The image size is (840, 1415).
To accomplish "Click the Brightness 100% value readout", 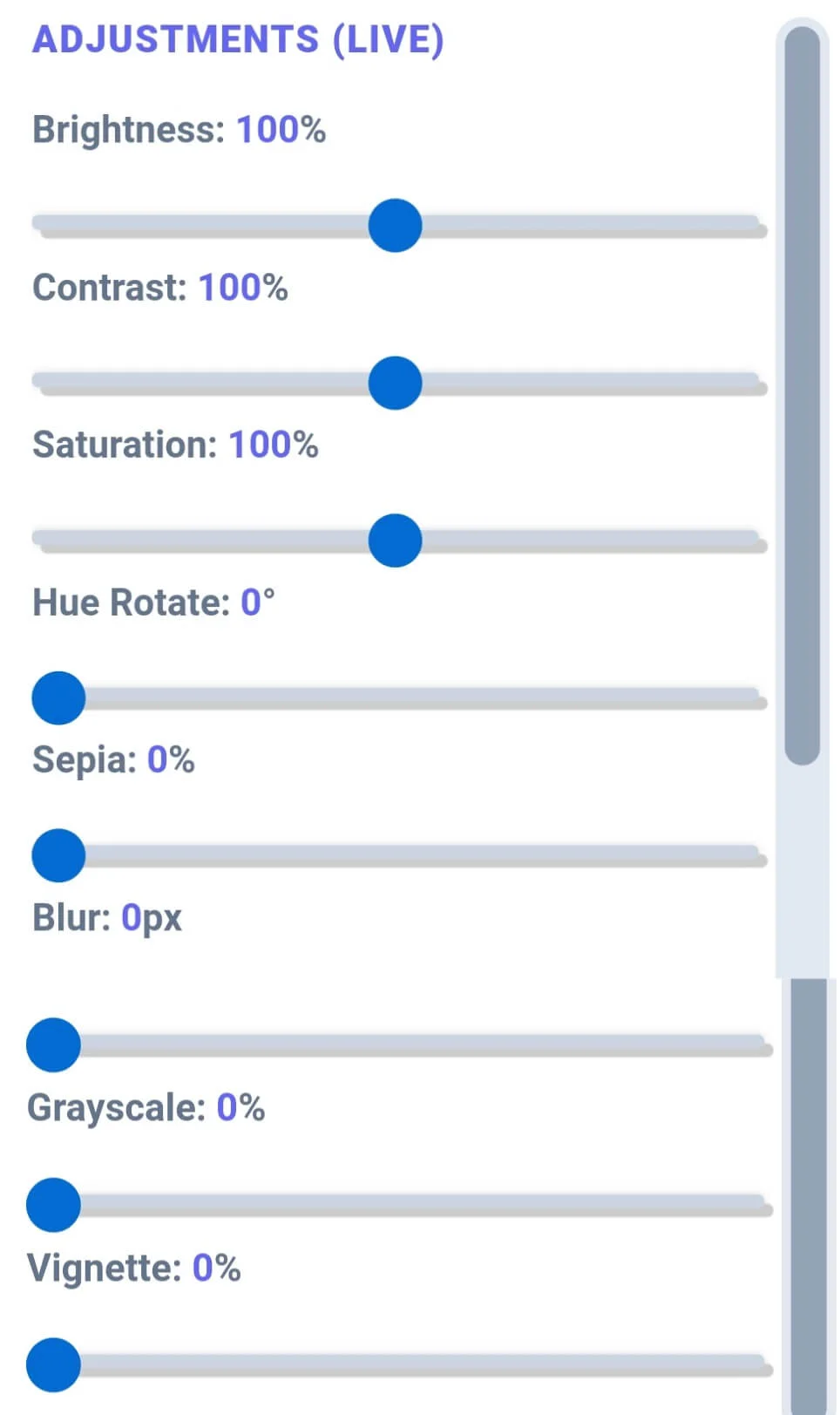I will 281,130.
